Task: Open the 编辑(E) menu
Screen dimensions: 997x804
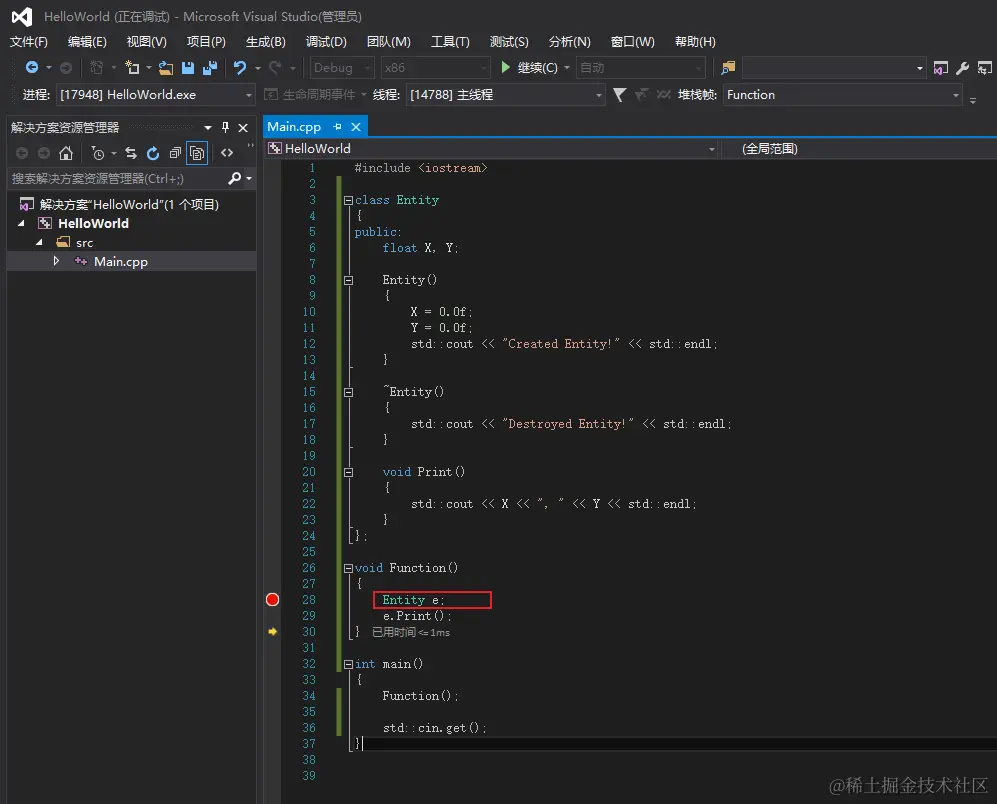Action: coord(87,41)
